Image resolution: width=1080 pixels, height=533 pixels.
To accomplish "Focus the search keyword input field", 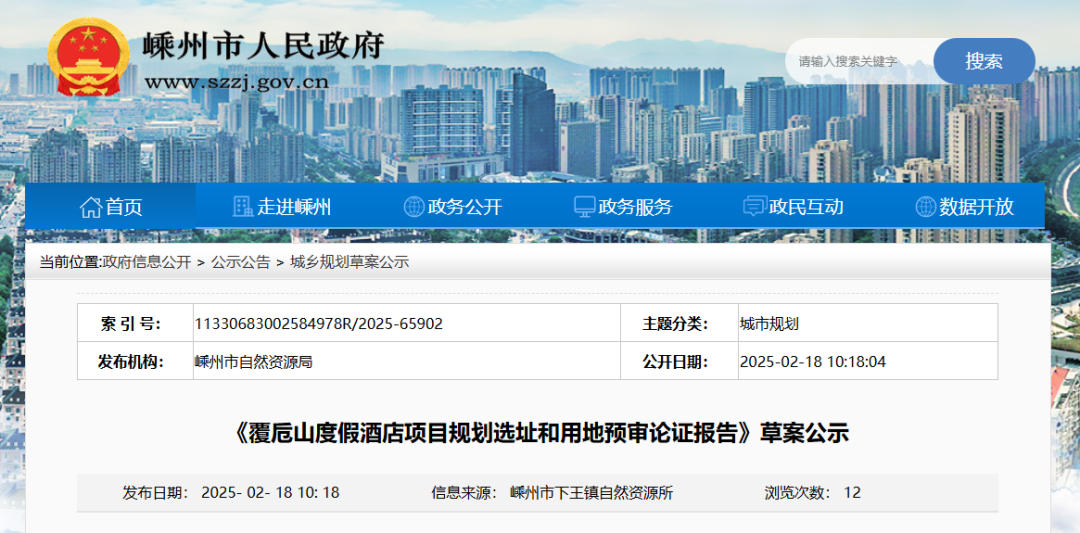I will tap(858, 61).
